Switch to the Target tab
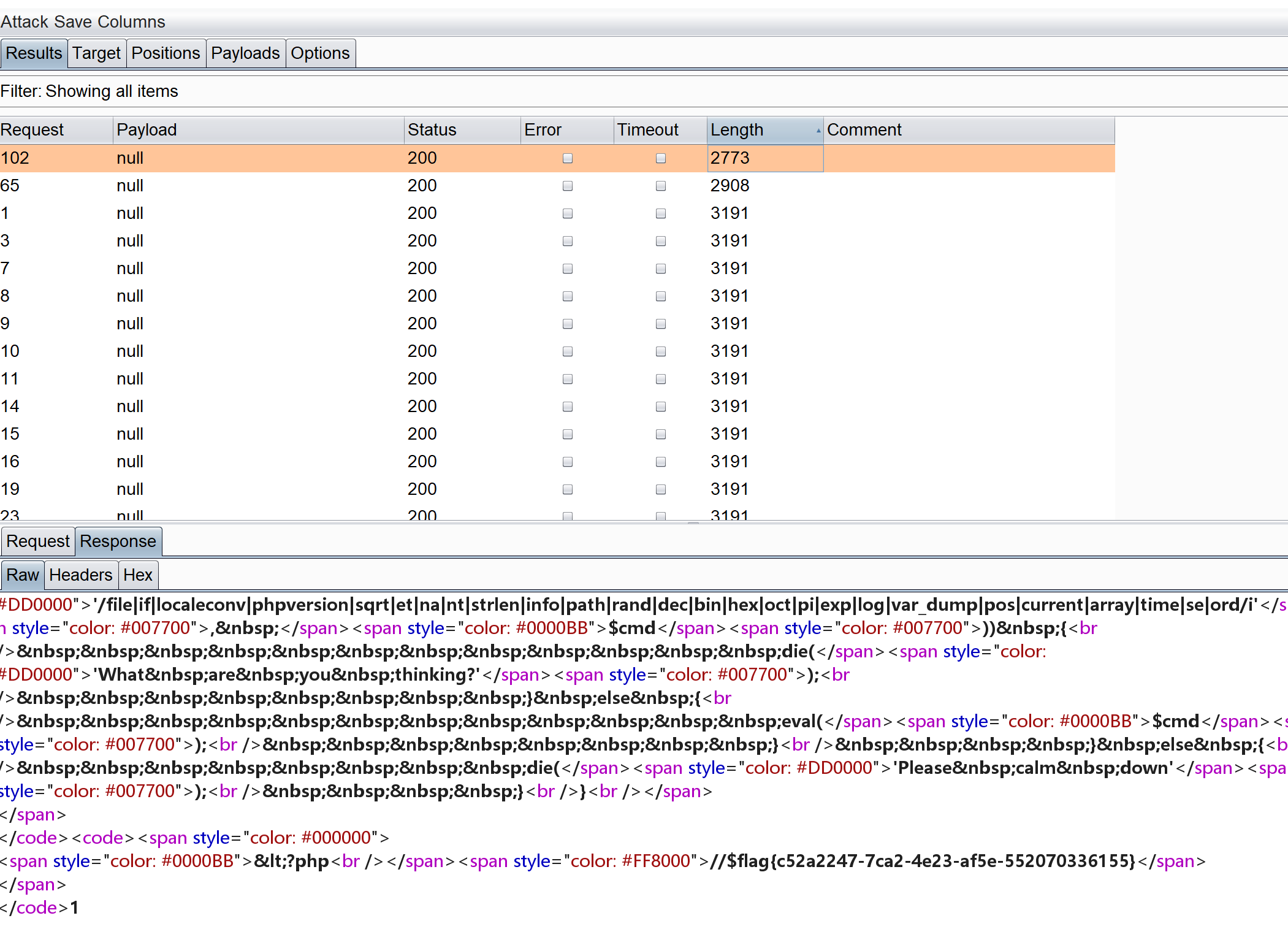1288x929 pixels. pyautogui.click(x=96, y=53)
